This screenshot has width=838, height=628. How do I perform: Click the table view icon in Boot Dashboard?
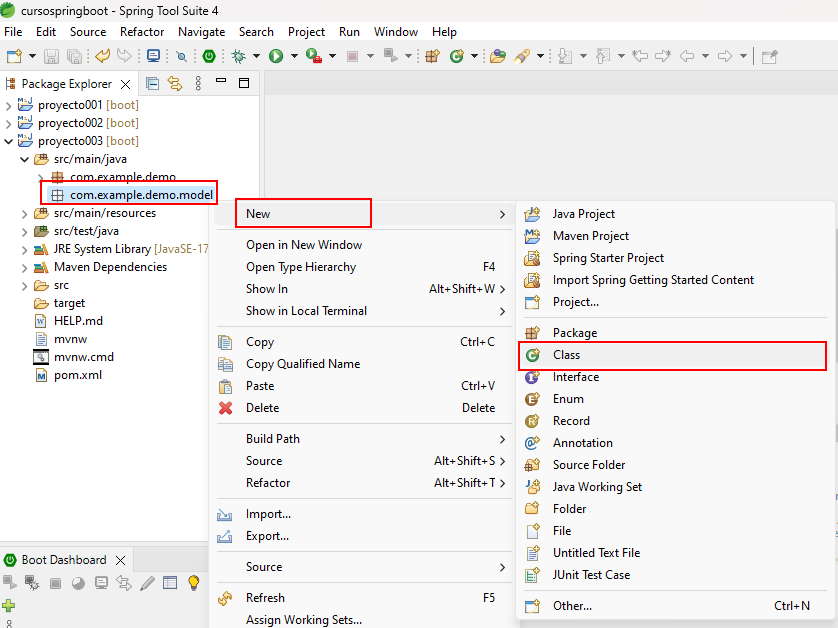170,583
